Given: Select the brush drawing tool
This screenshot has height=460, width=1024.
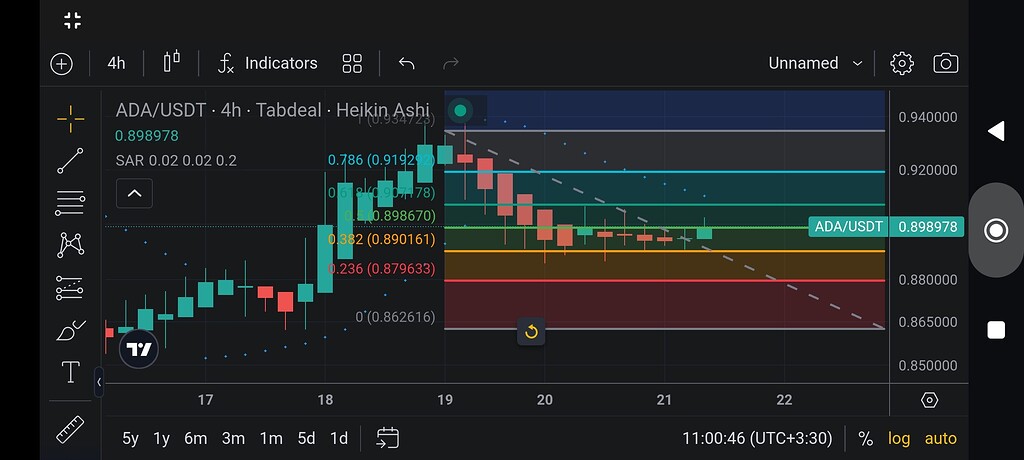Looking at the screenshot, I should click(70, 330).
